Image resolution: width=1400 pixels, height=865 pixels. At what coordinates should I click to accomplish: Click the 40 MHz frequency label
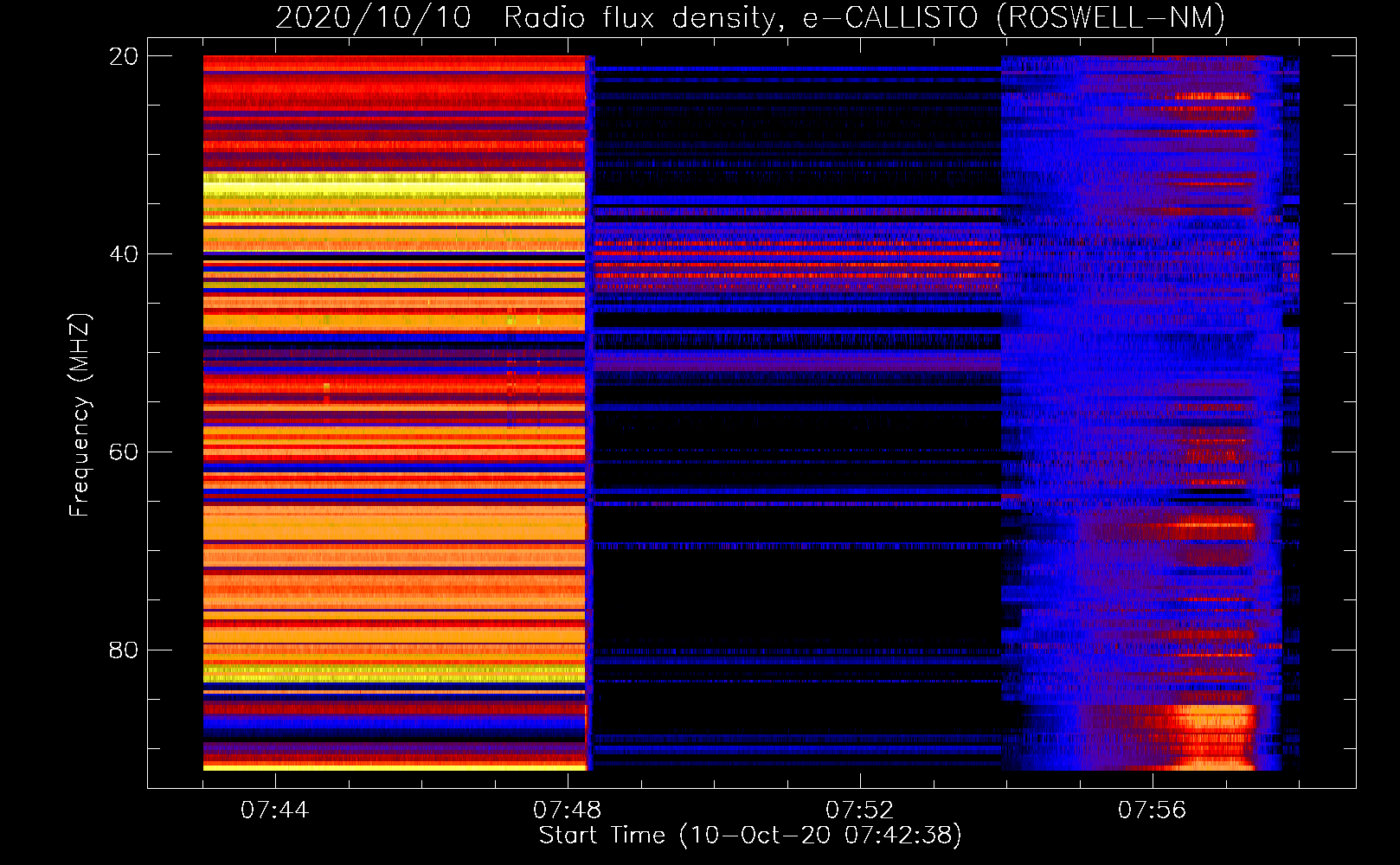(123, 254)
